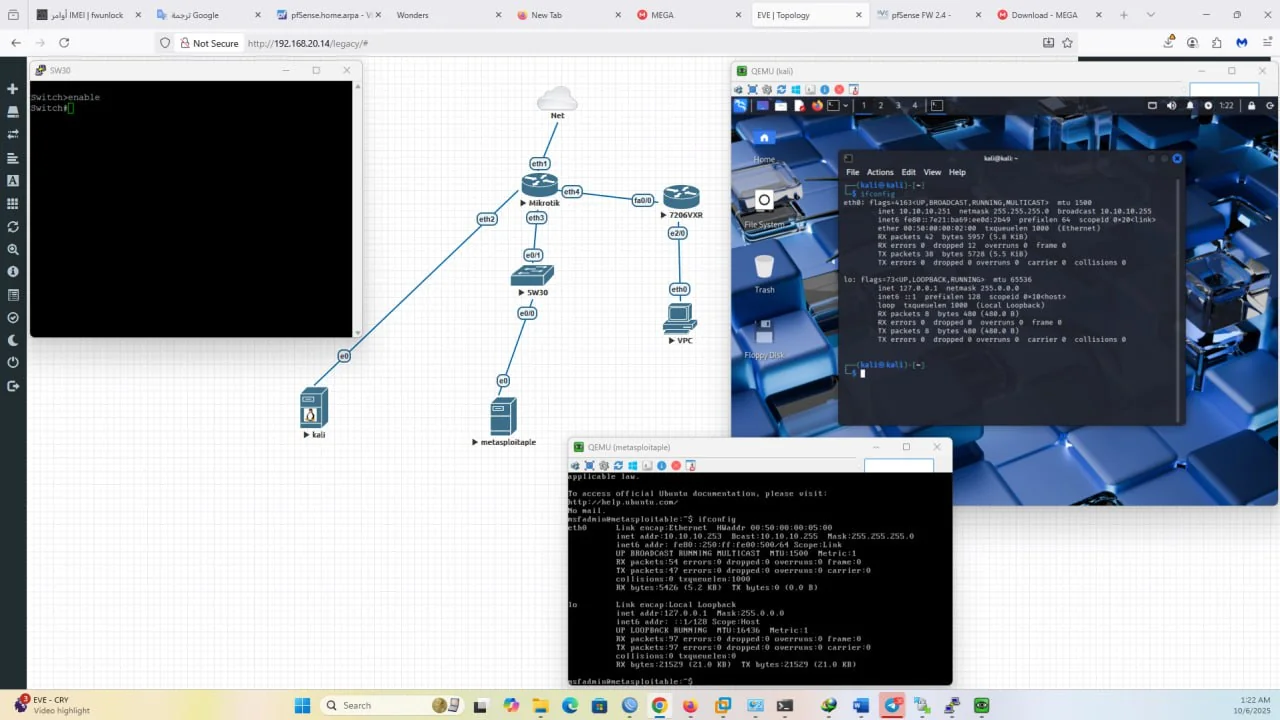The width and height of the screenshot is (1280, 720).
Task: Open the Kali dragon menu in the VM taskbar
Action: pyautogui.click(x=741, y=105)
